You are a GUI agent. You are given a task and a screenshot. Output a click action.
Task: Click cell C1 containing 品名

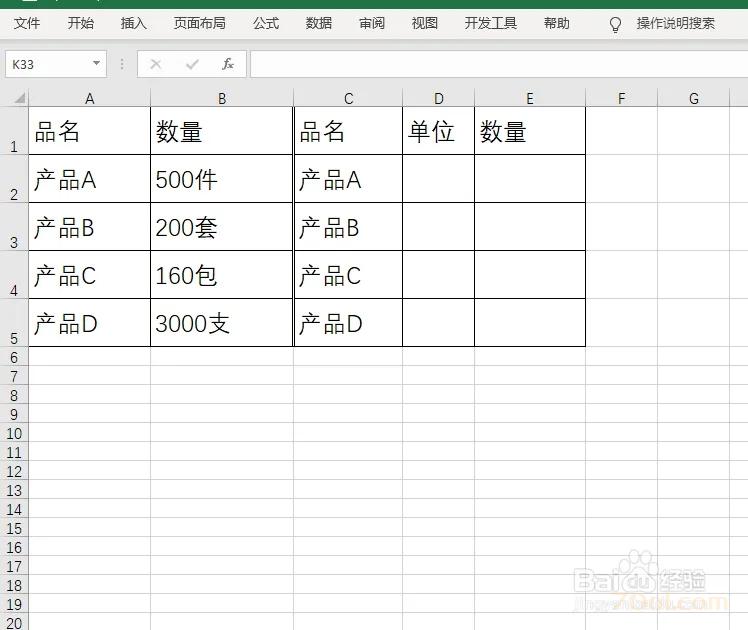tap(348, 131)
